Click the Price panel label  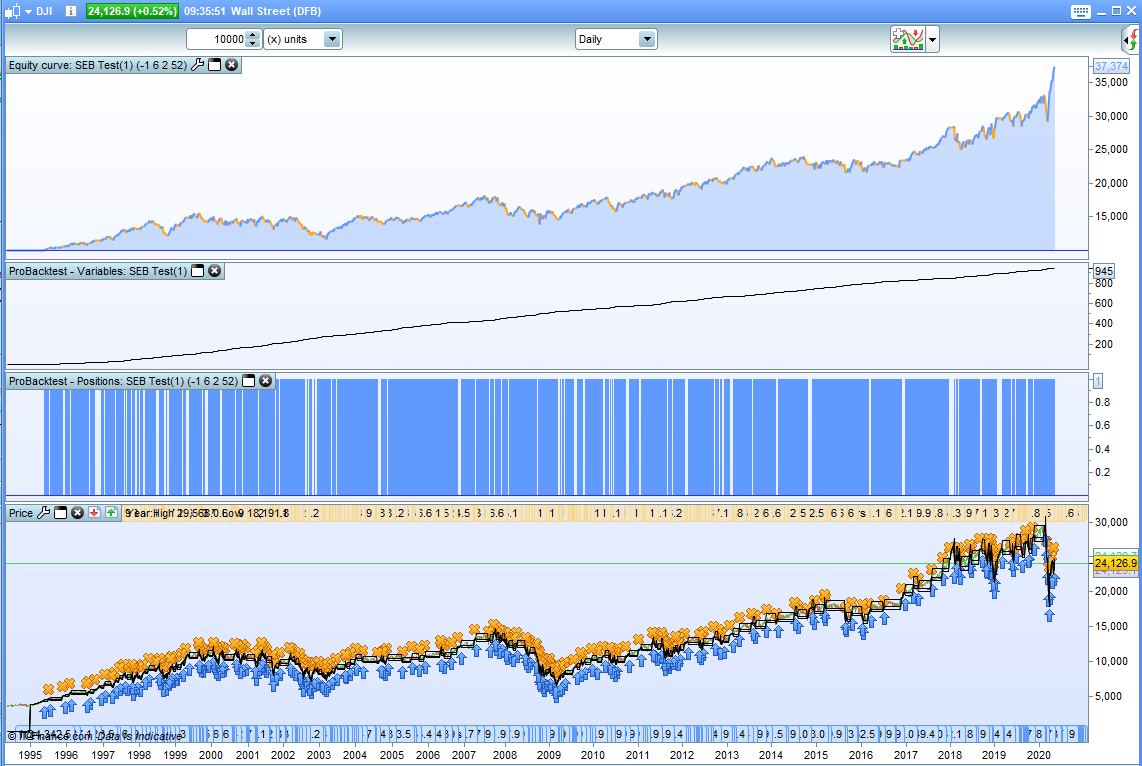click(21, 513)
